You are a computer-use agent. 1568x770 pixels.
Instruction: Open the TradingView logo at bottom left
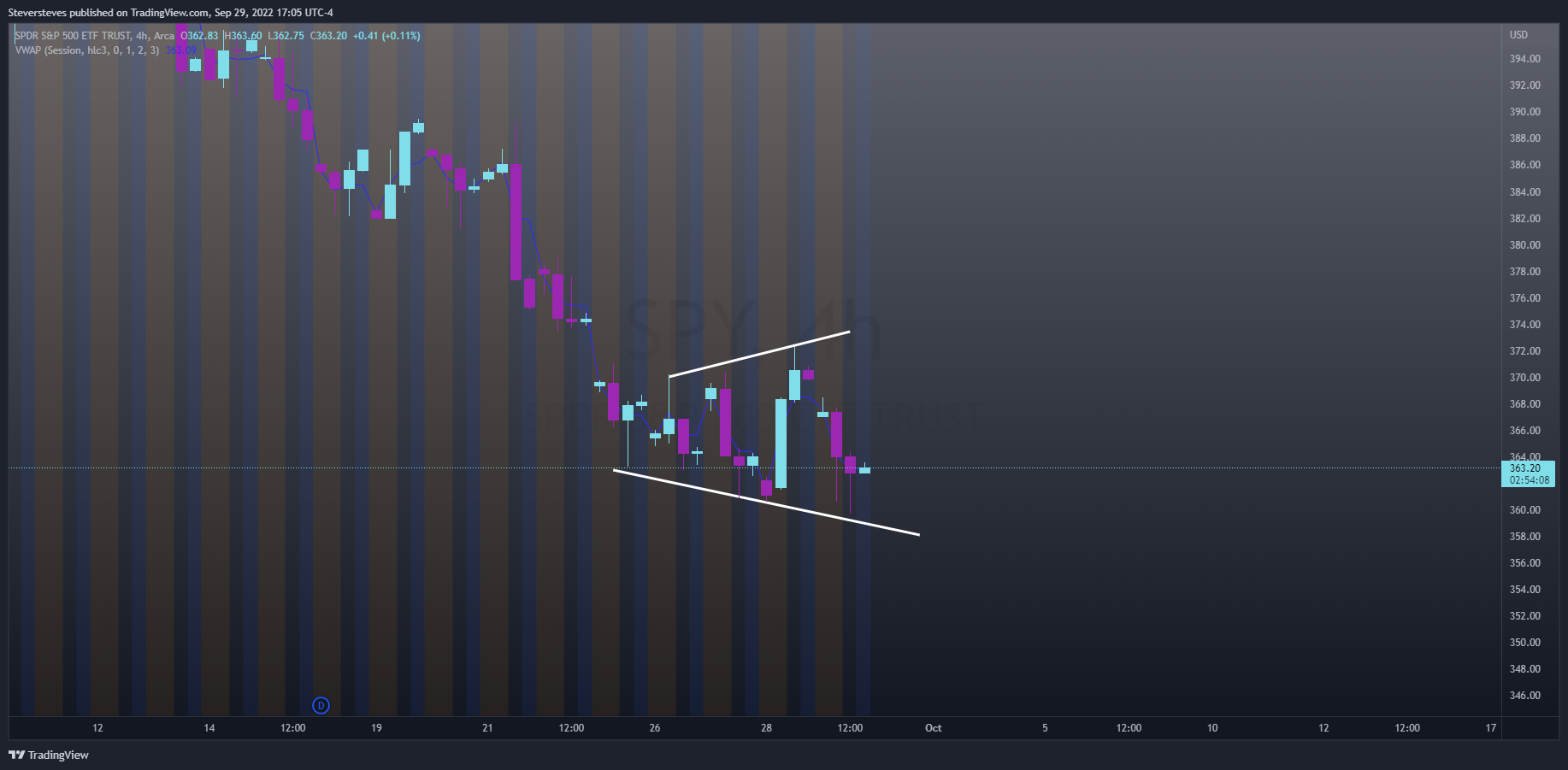coord(49,755)
